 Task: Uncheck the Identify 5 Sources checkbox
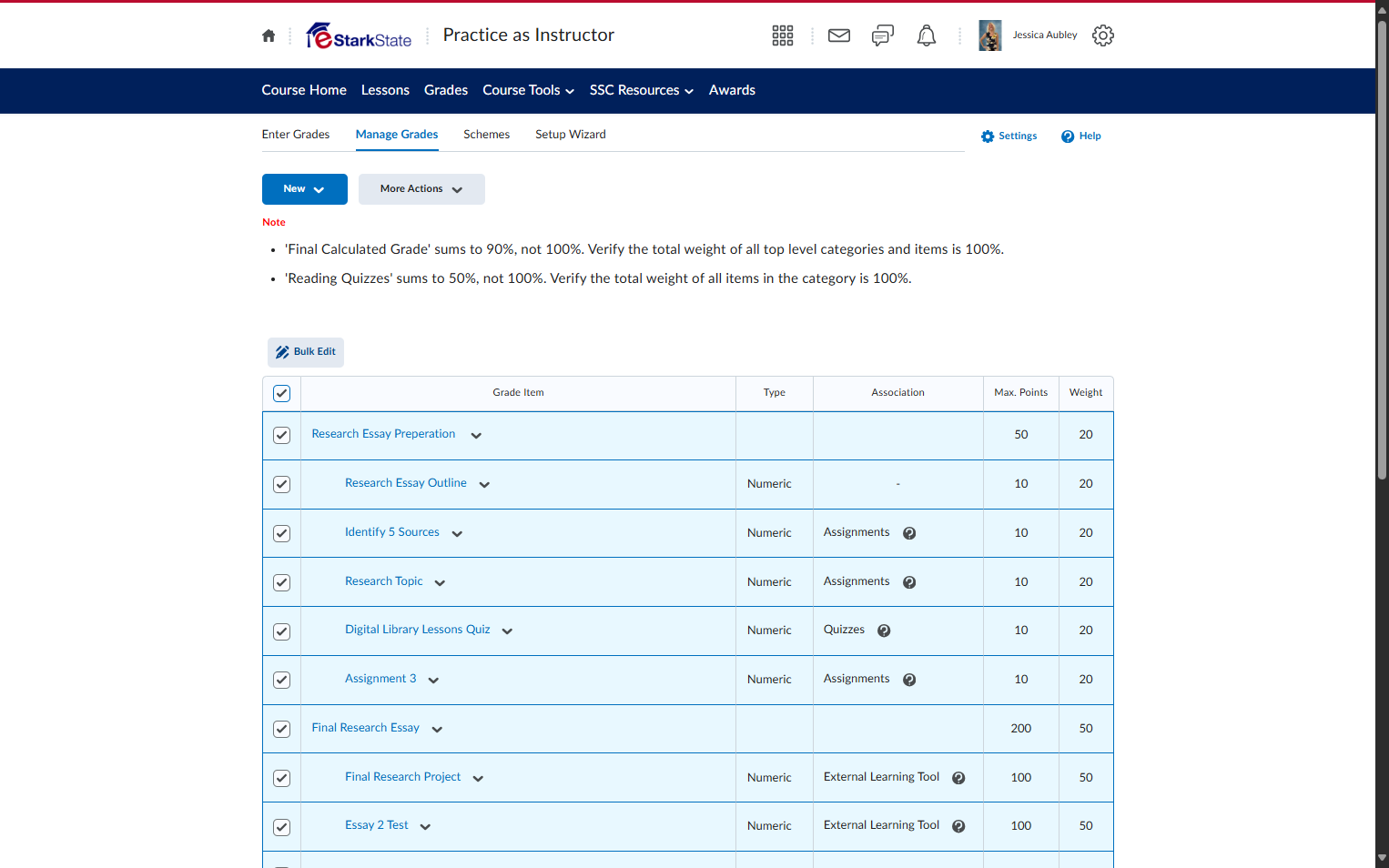[x=282, y=533]
